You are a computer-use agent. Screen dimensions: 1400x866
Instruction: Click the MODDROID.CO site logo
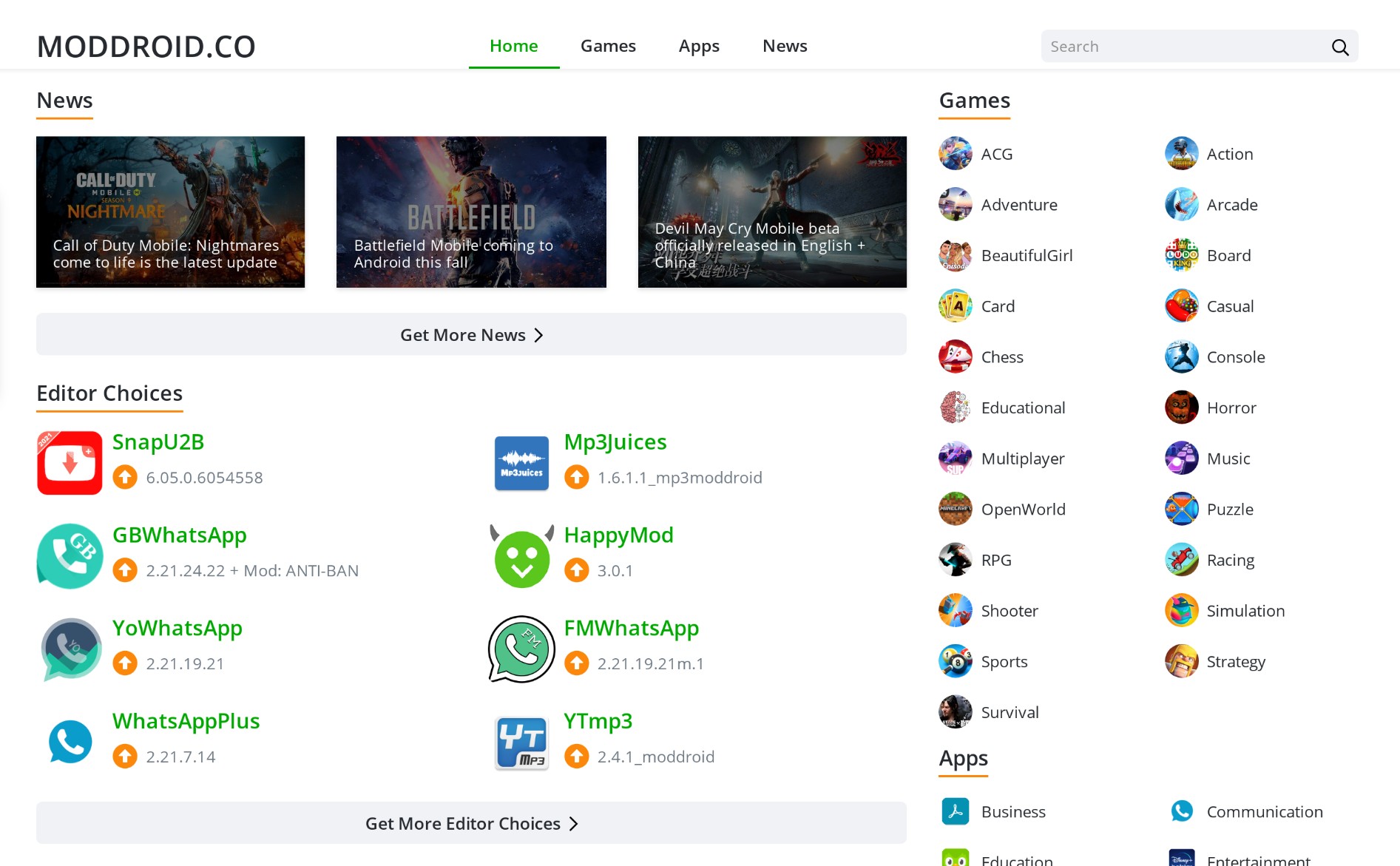click(146, 47)
